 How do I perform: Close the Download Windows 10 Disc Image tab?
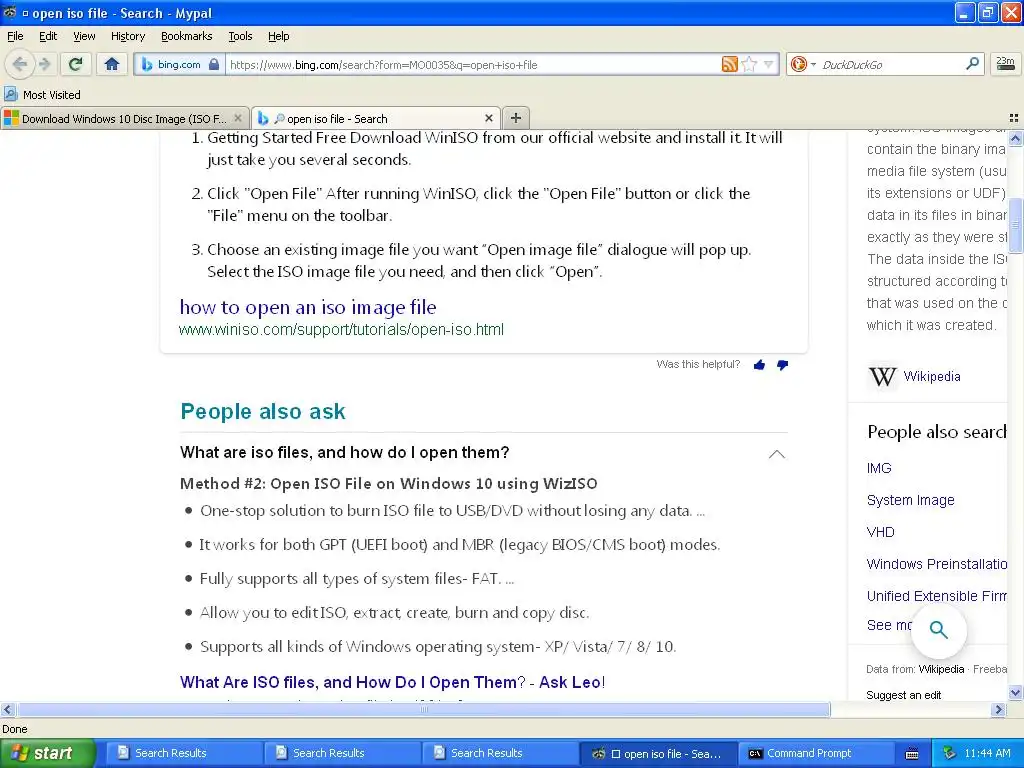pos(238,118)
